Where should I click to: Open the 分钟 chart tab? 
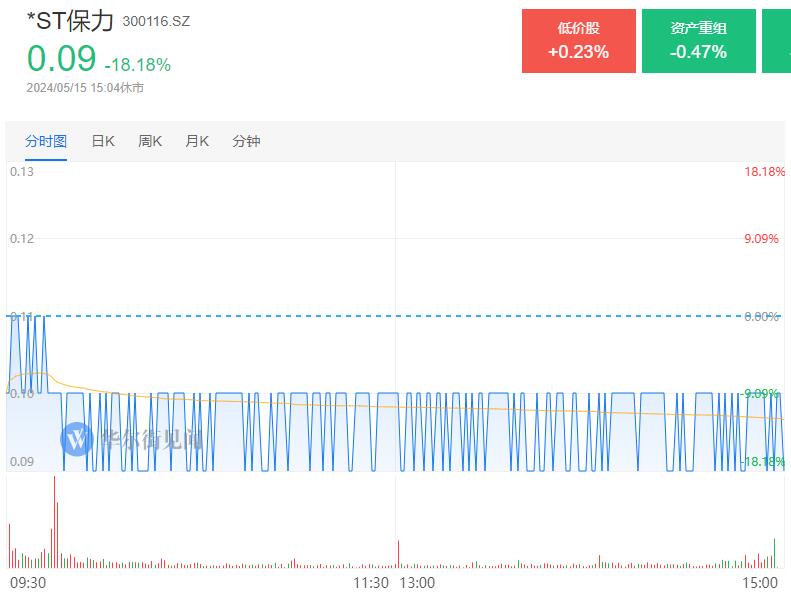click(246, 141)
